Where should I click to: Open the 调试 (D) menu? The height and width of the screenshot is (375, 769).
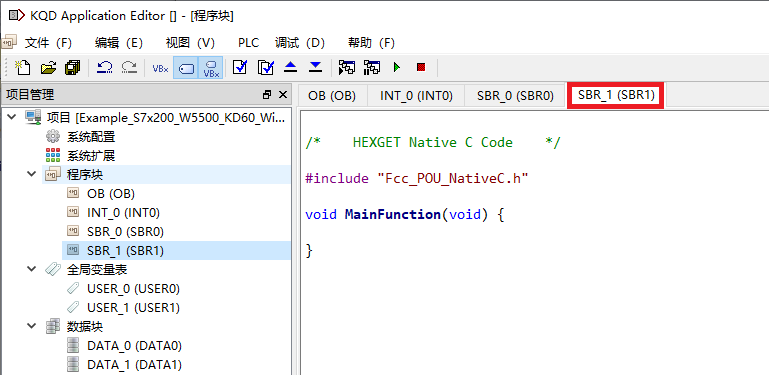(x=300, y=43)
